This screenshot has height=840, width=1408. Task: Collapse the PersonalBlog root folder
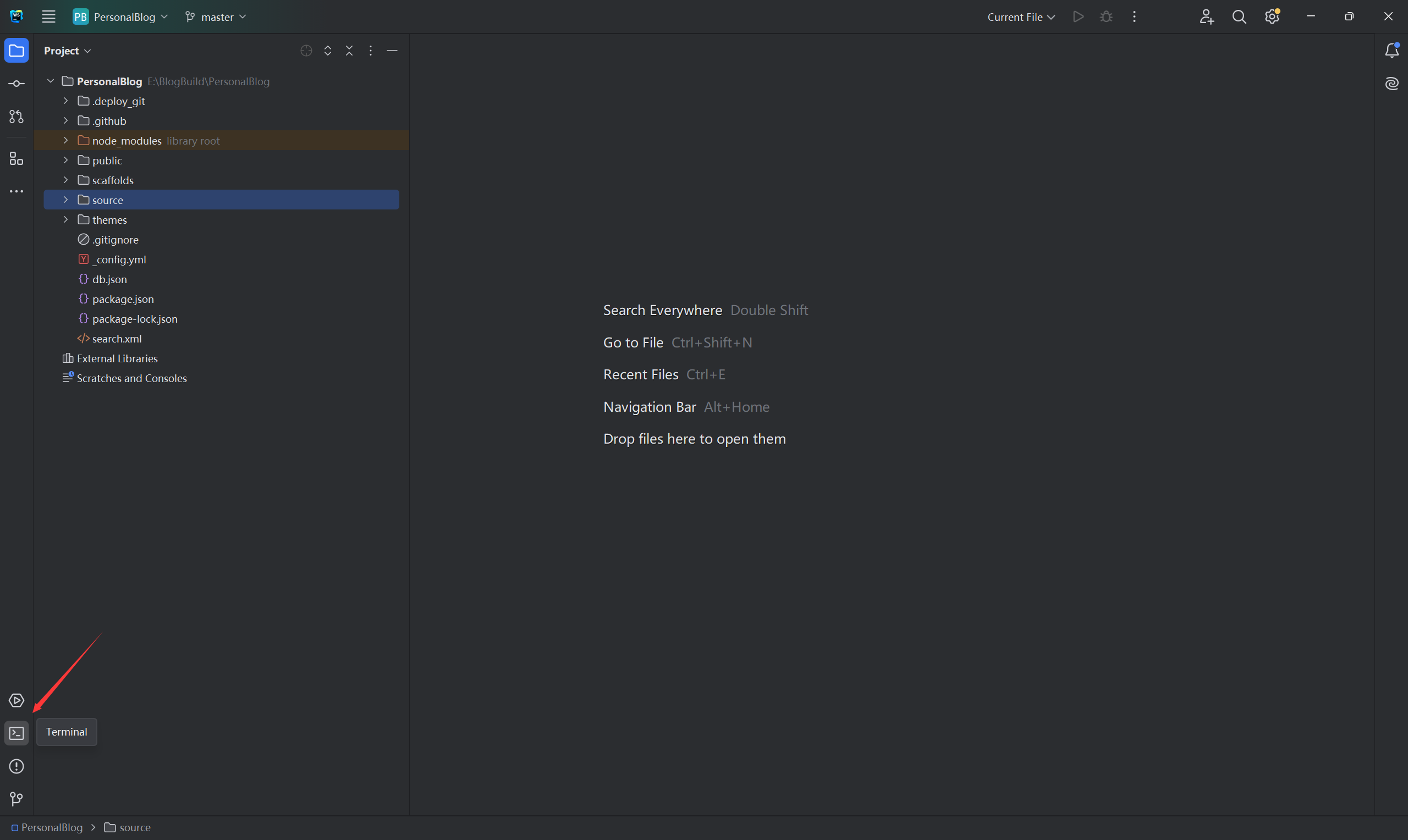51,81
